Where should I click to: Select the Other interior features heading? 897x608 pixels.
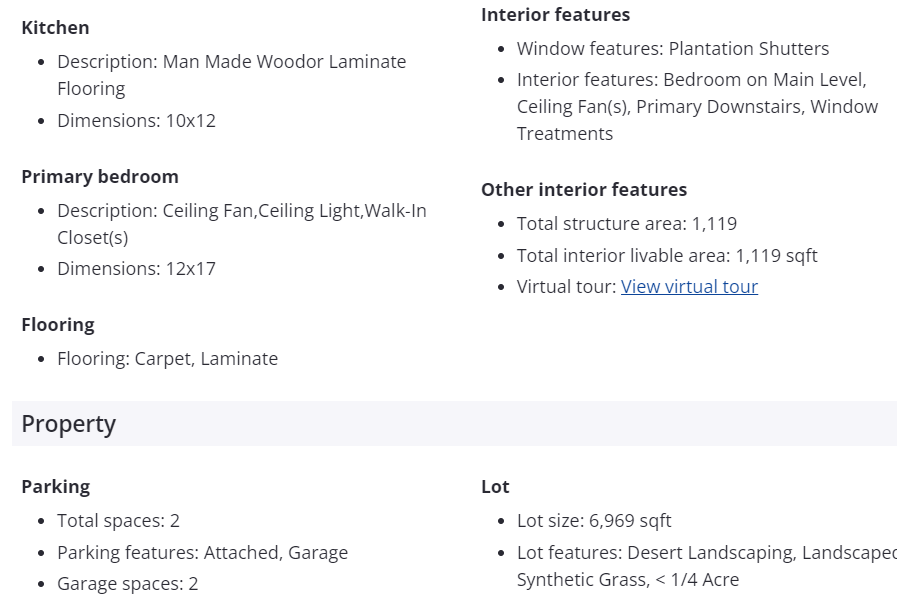point(584,190)
